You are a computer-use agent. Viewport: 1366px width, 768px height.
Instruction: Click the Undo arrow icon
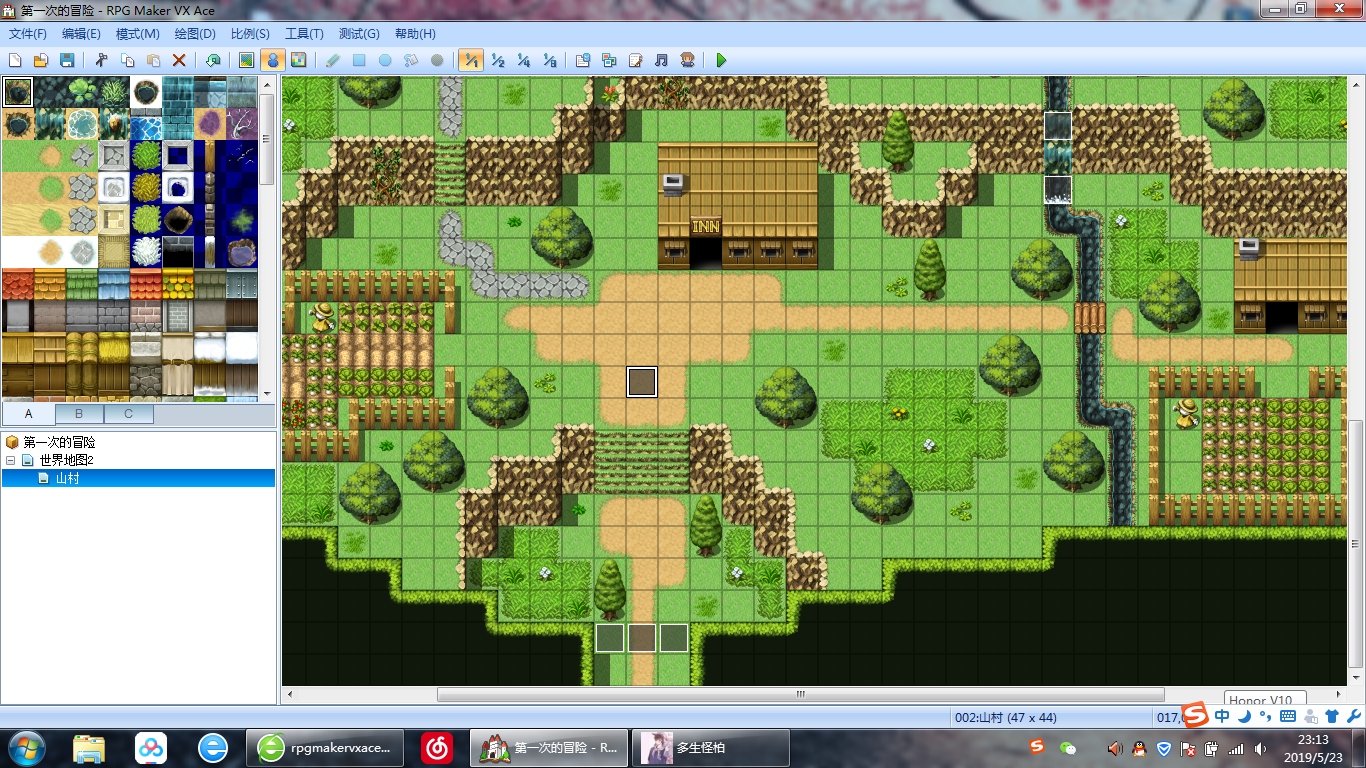(x=213, y=60)
